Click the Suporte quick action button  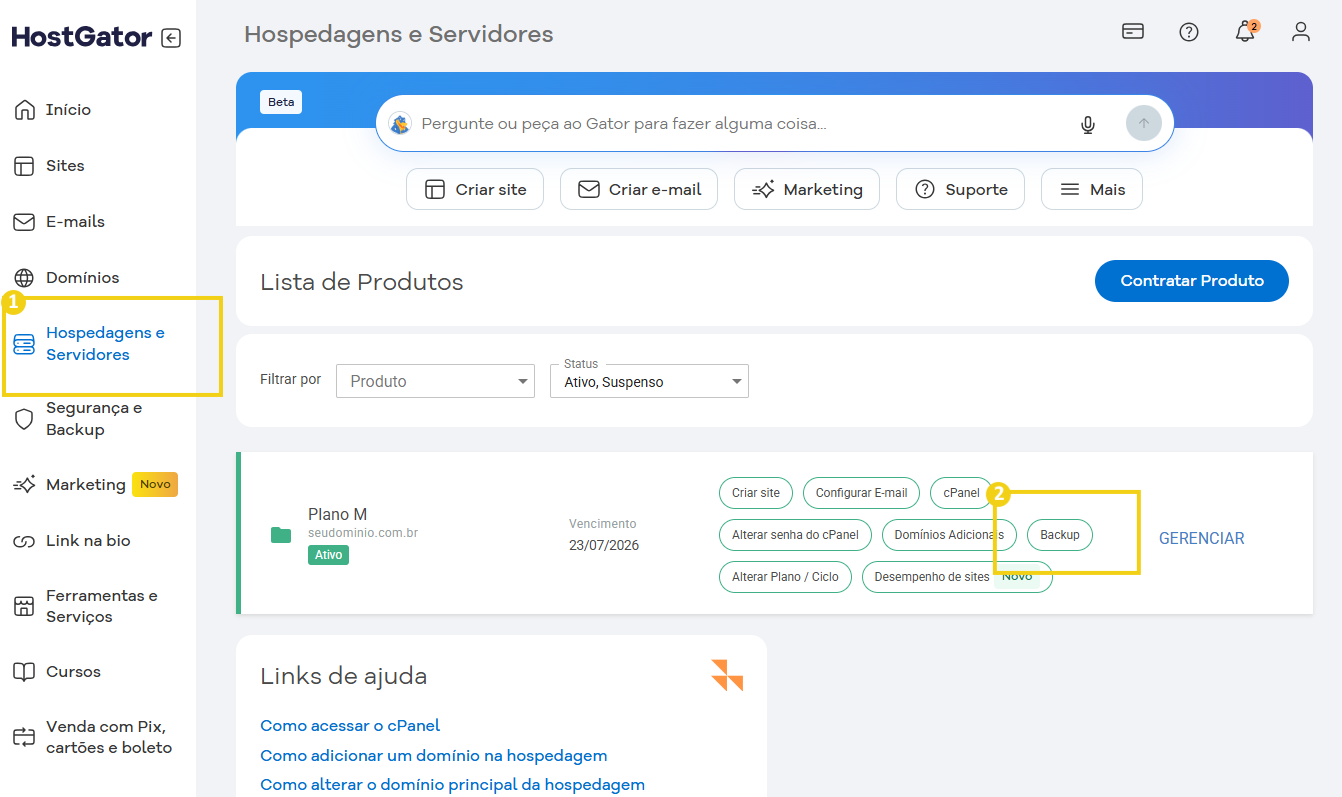coord(960,189)
